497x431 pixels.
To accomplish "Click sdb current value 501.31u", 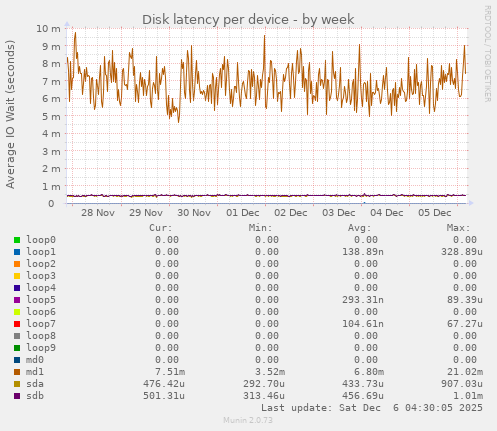I will (x=164, y=396).
